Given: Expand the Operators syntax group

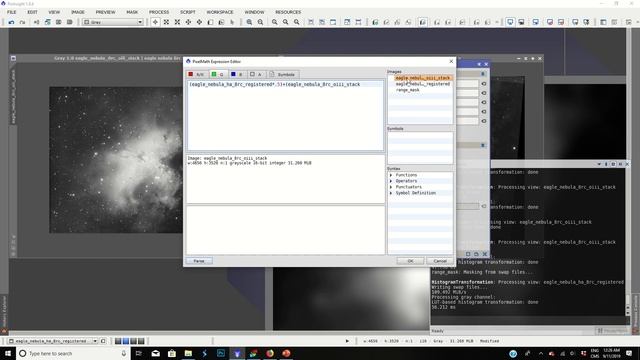Looking at the screenshot, I should click(391, 181).
